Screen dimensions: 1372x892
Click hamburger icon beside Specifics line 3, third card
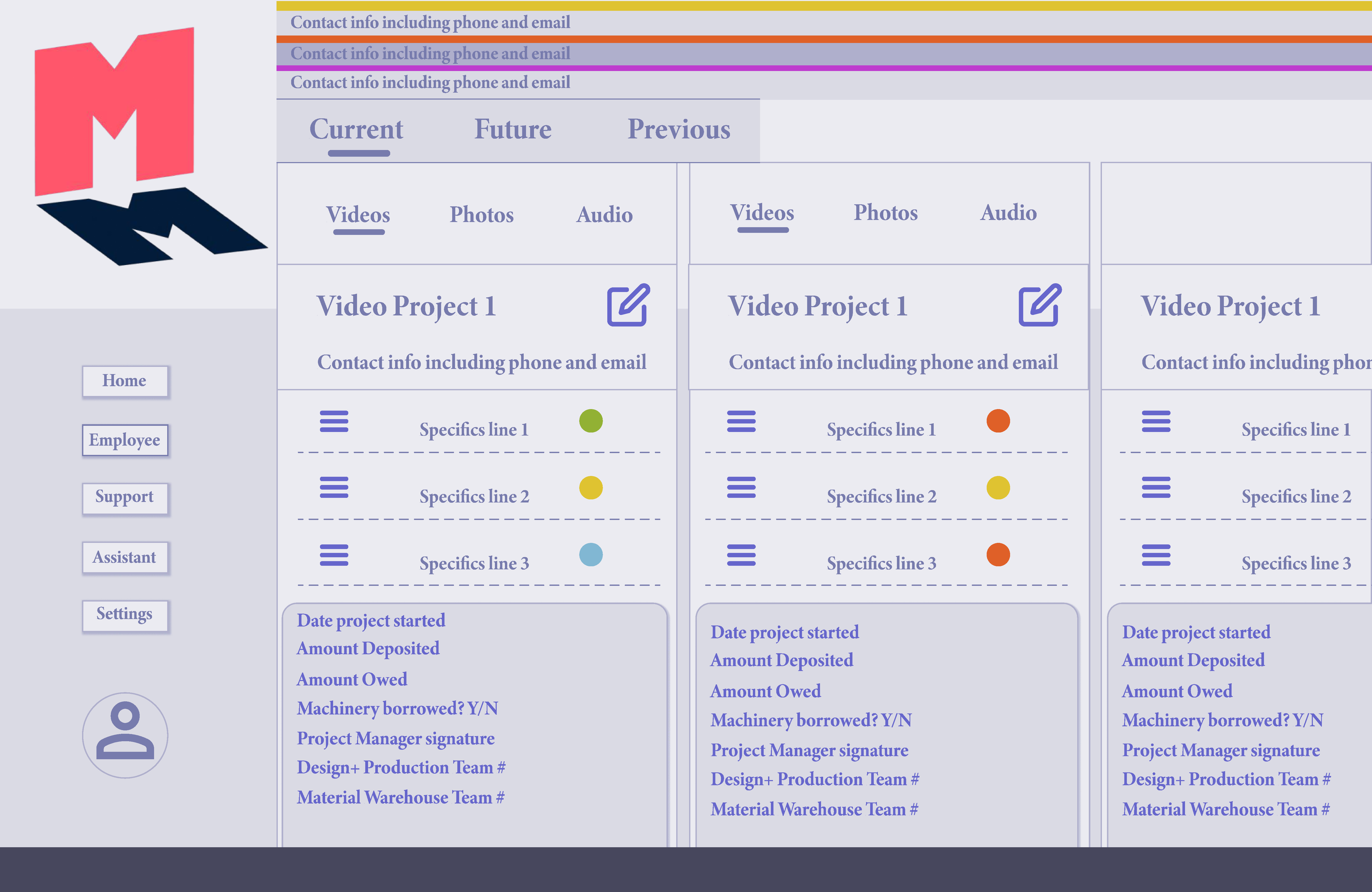point(1156,555)
